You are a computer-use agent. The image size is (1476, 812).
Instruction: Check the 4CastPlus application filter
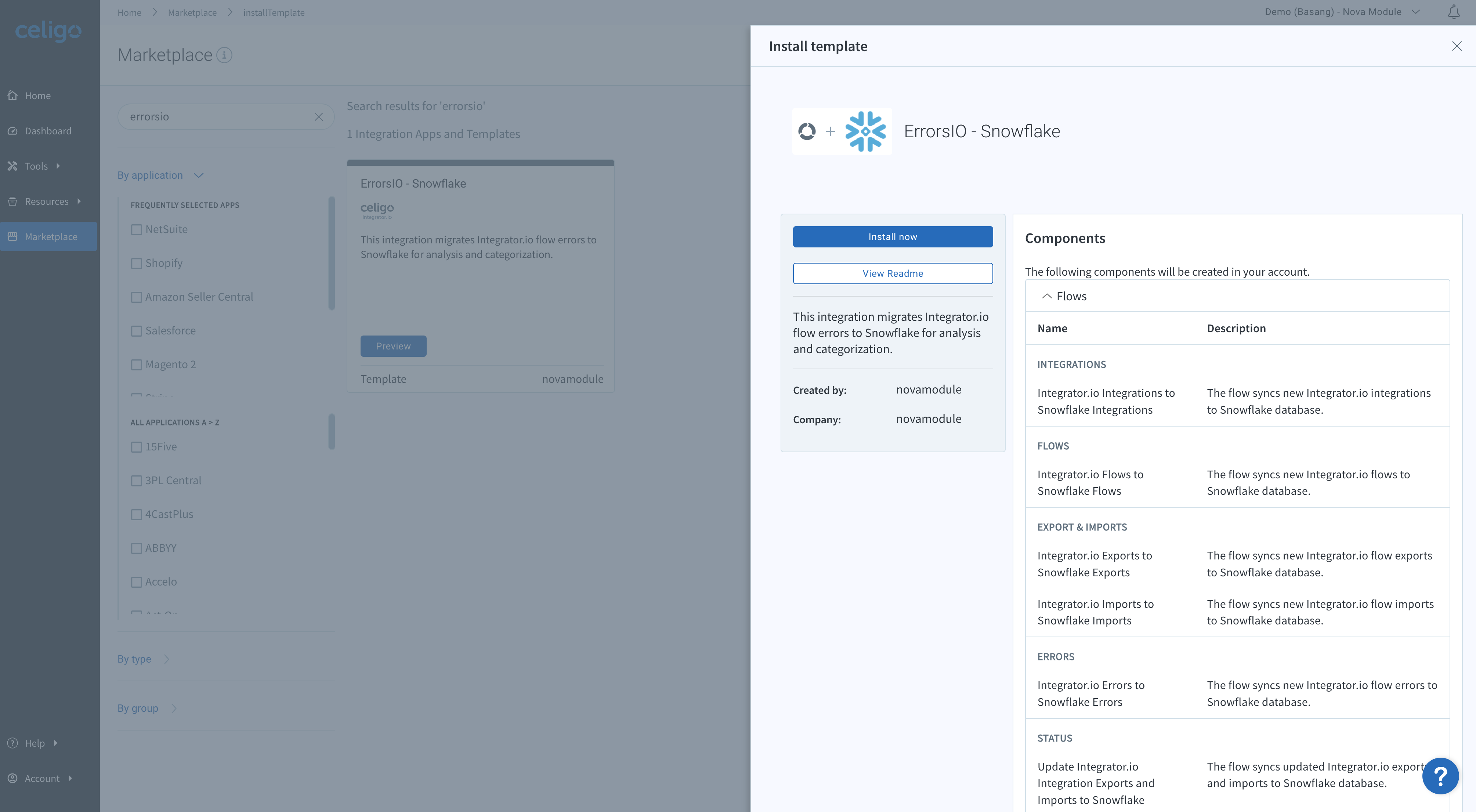point(136,514)
